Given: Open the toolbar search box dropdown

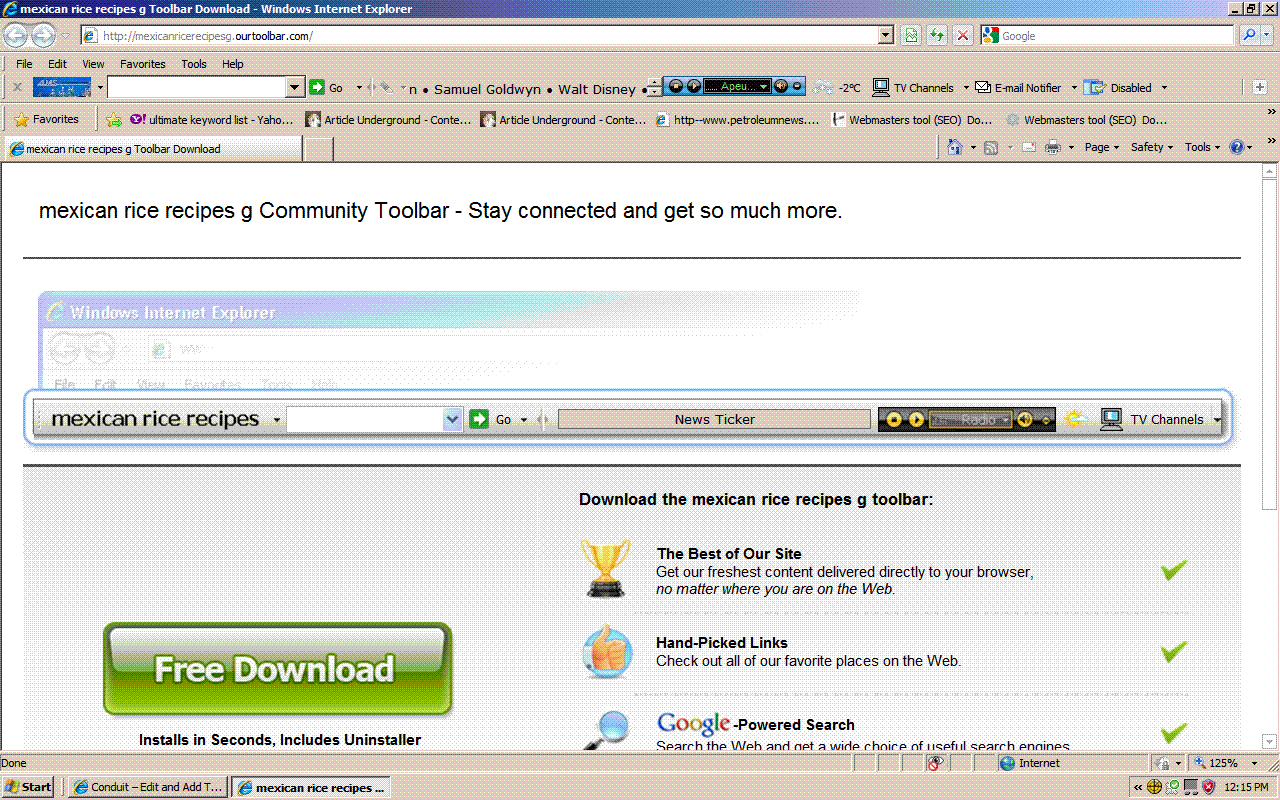Looking at the screenshot, I should click(294, 88).
